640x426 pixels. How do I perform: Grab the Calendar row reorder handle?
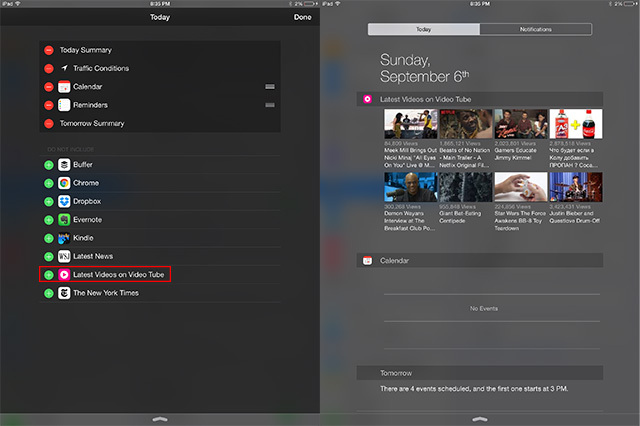[270, 87]
